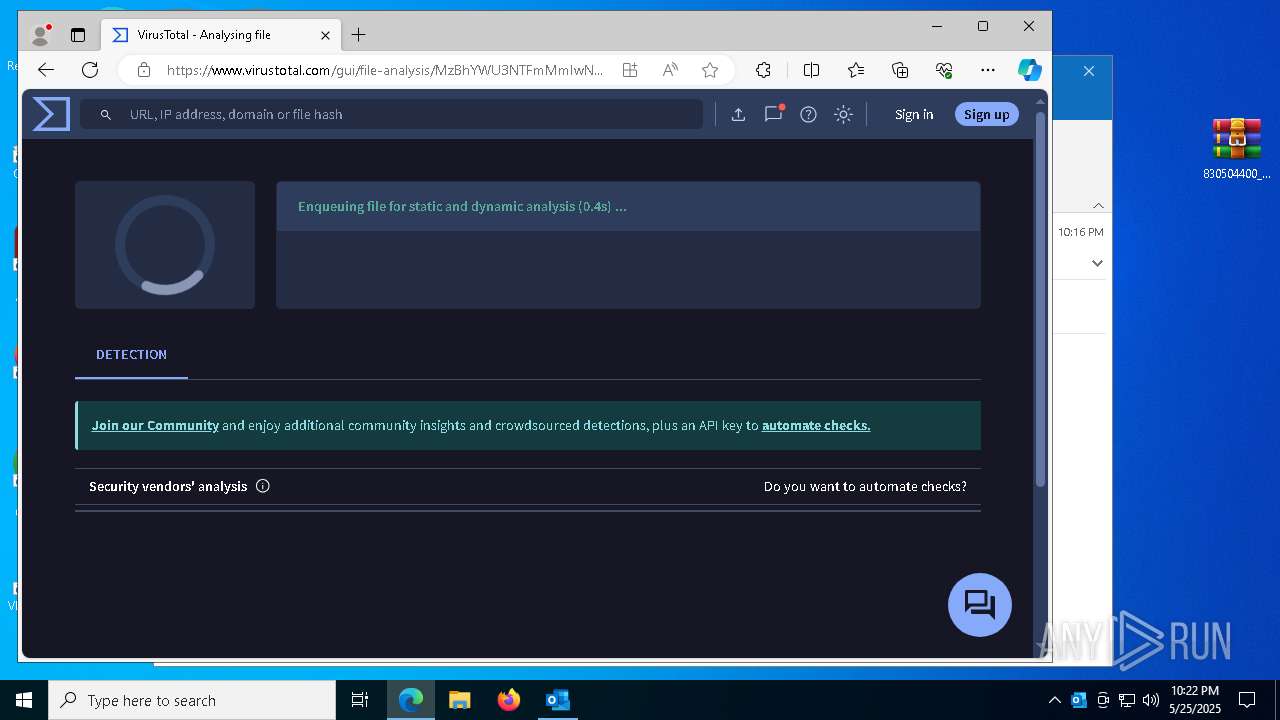Open File Explorer from the taskbar
Screen dimensions: 1280x720
(460, 700)
